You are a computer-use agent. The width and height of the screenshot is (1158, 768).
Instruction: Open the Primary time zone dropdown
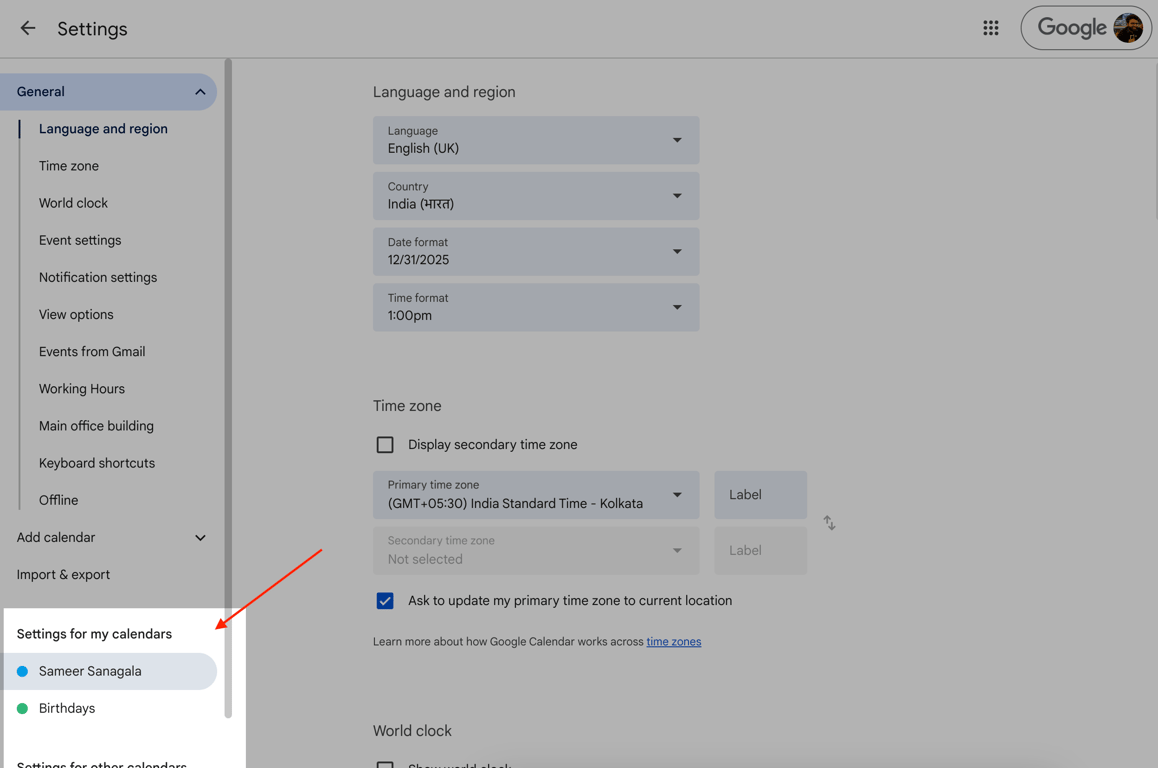pyautogui.click(x=536, y=495)
